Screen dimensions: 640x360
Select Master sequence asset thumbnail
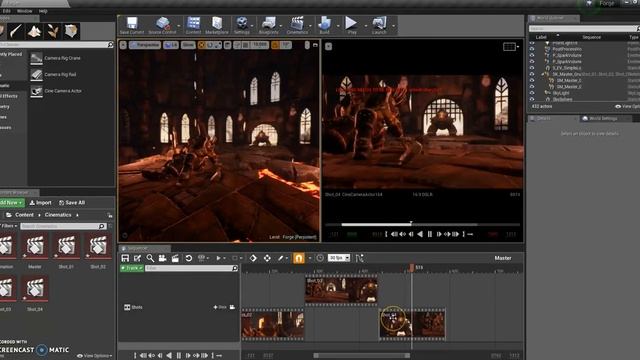35,247
